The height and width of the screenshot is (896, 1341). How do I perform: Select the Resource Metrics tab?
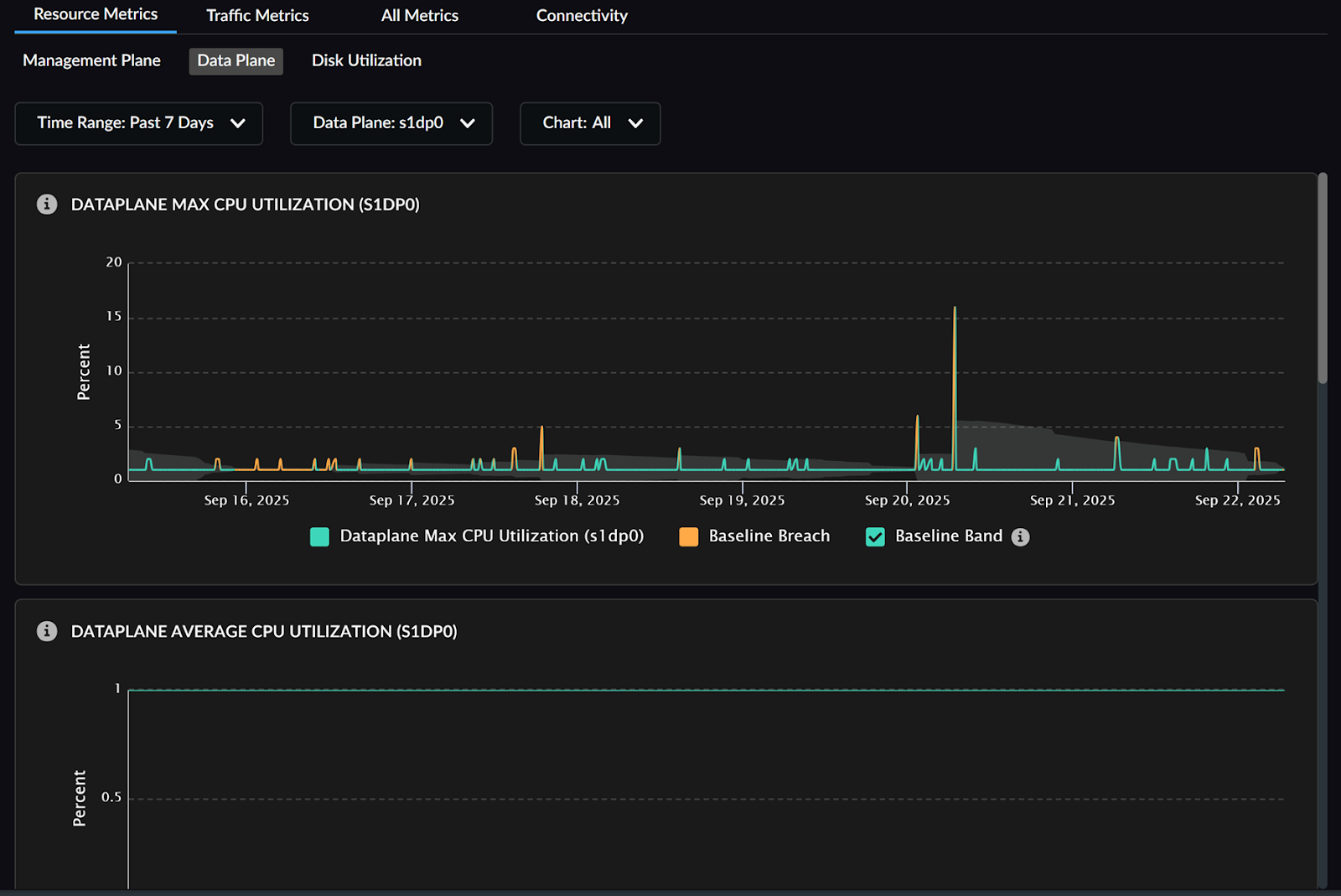click(96, 15)
